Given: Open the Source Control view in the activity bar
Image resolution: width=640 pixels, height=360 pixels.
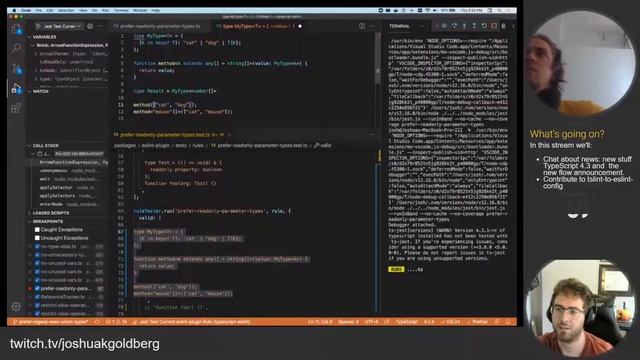Looking at the screenshot, I should pyautogui.click(x=16, y=68).
